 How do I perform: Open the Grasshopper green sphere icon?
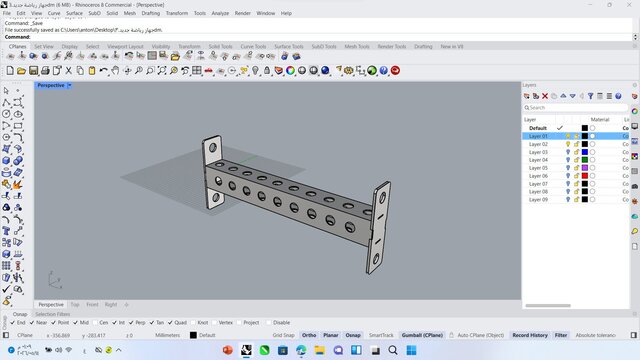pos(372,71)
